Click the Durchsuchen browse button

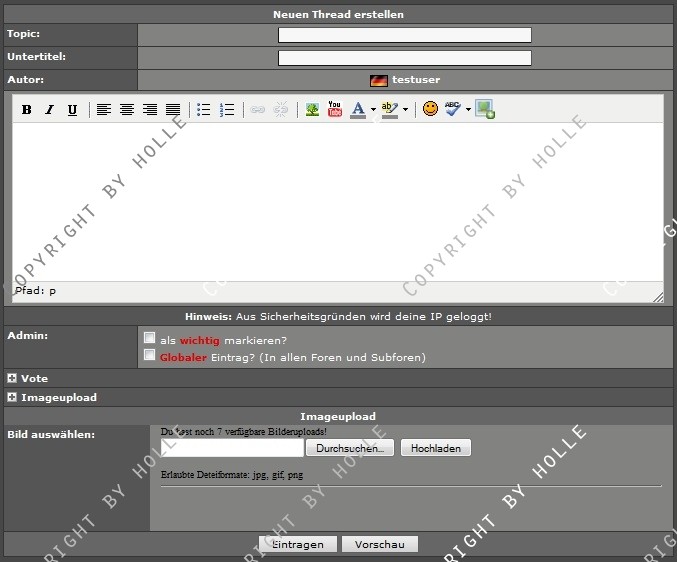(x=350, y=449)
